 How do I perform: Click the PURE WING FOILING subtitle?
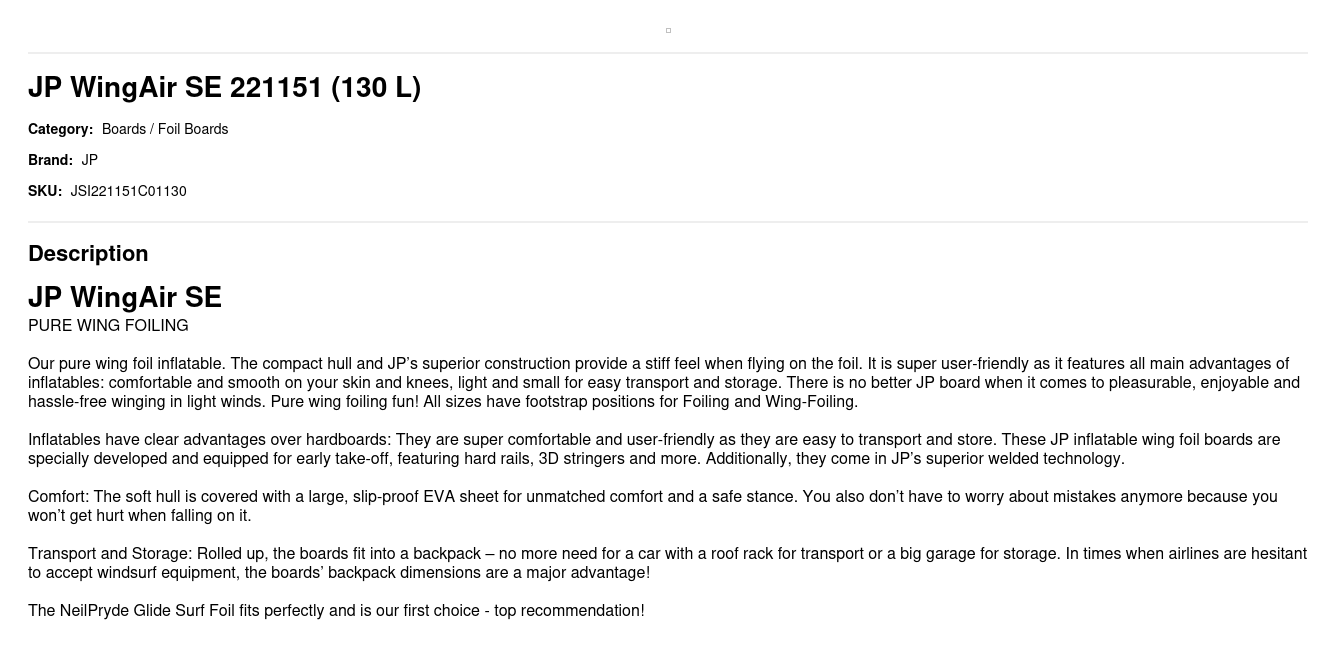click(108, 325)
